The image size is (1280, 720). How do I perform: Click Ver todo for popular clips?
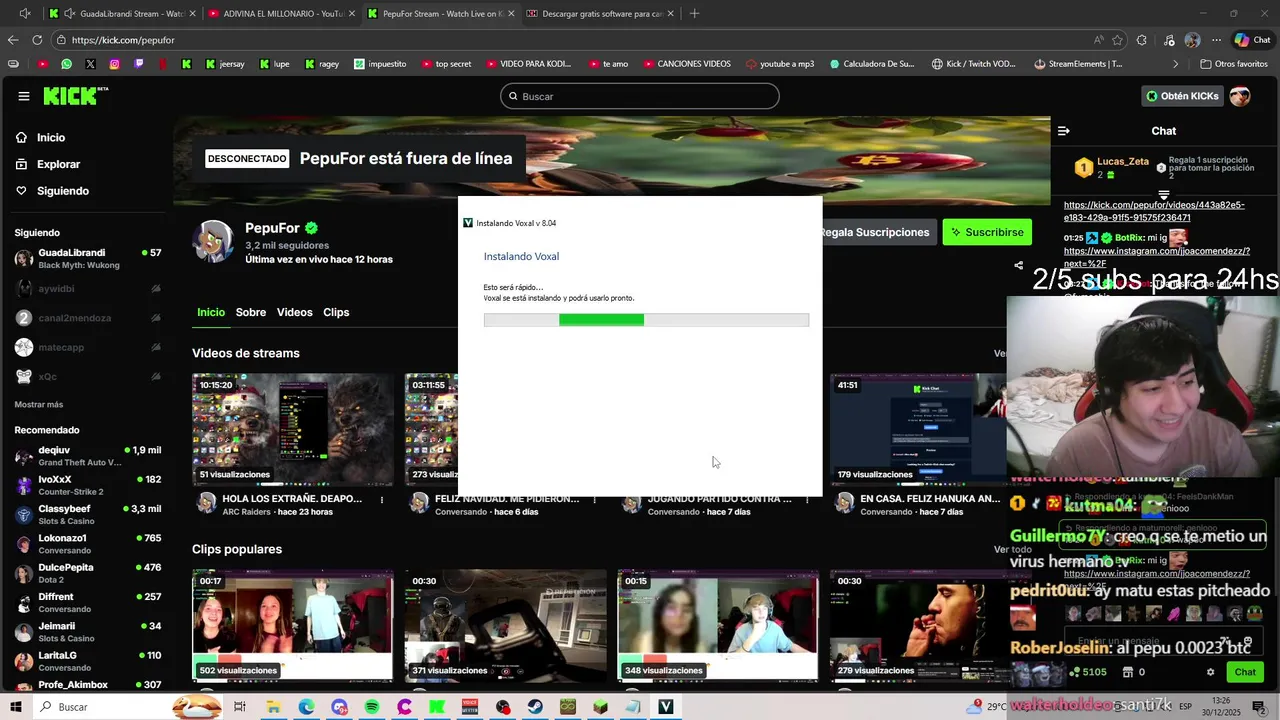(x=1012, y=550)
